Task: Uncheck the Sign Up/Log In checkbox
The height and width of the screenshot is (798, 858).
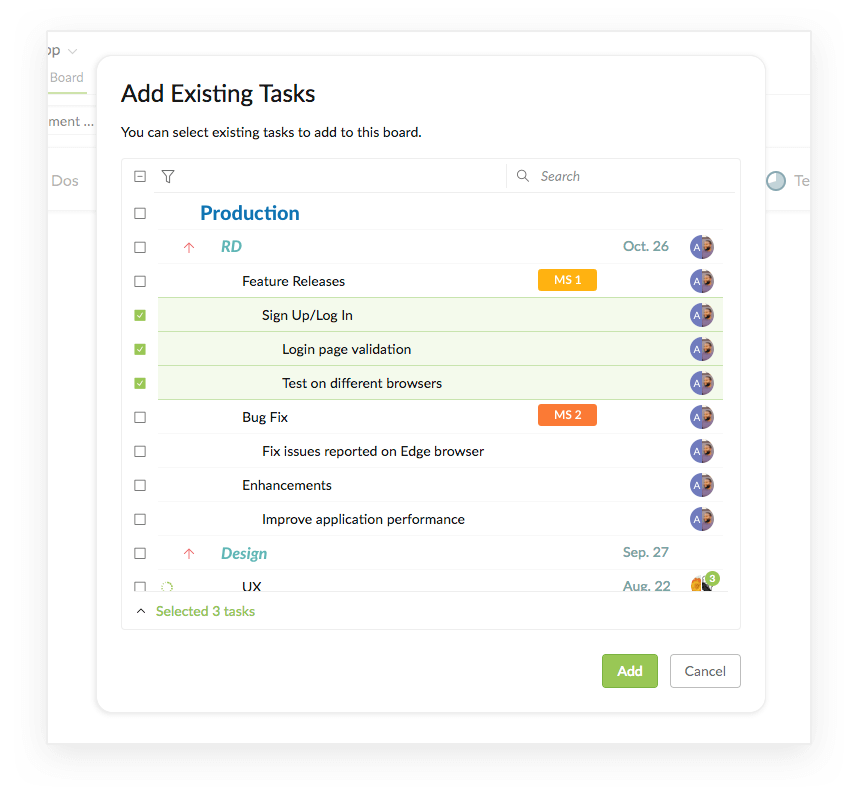Action: 140,315
